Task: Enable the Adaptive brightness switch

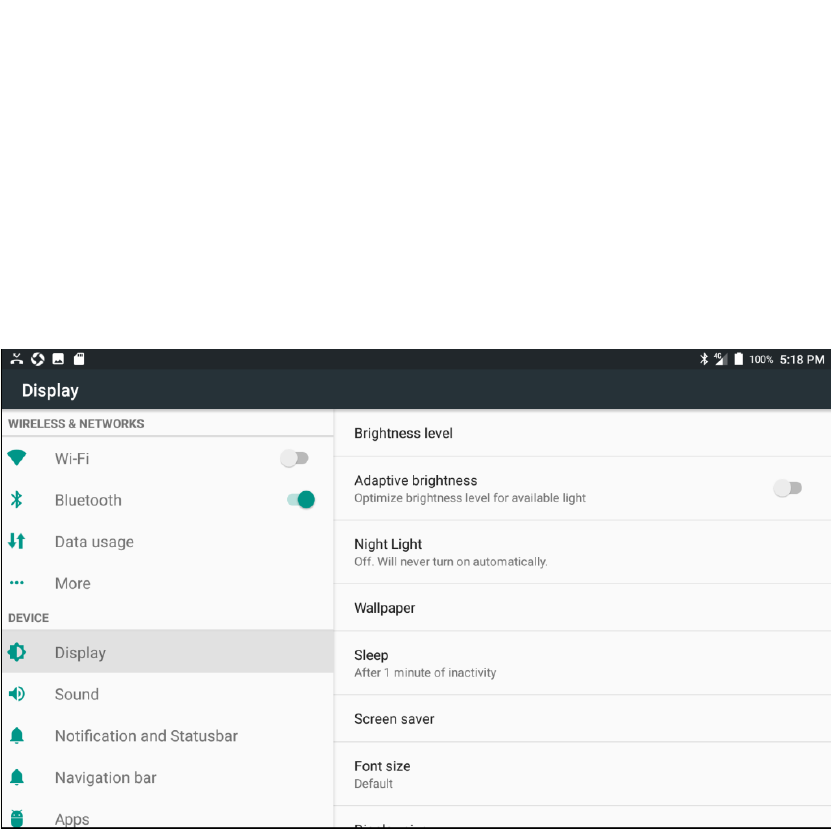Action: point(788,488)
